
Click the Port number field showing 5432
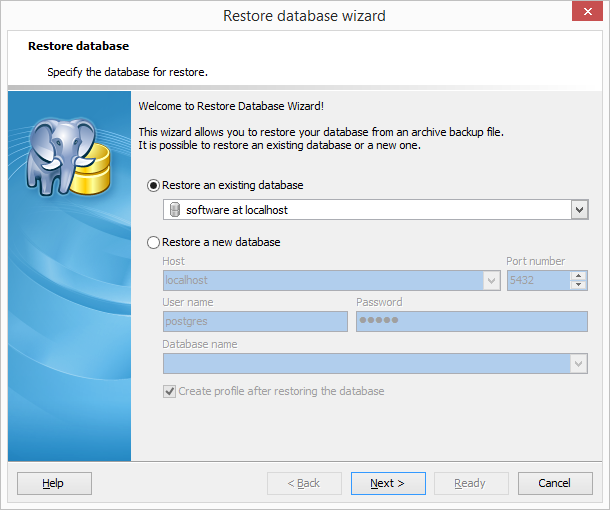539,280
